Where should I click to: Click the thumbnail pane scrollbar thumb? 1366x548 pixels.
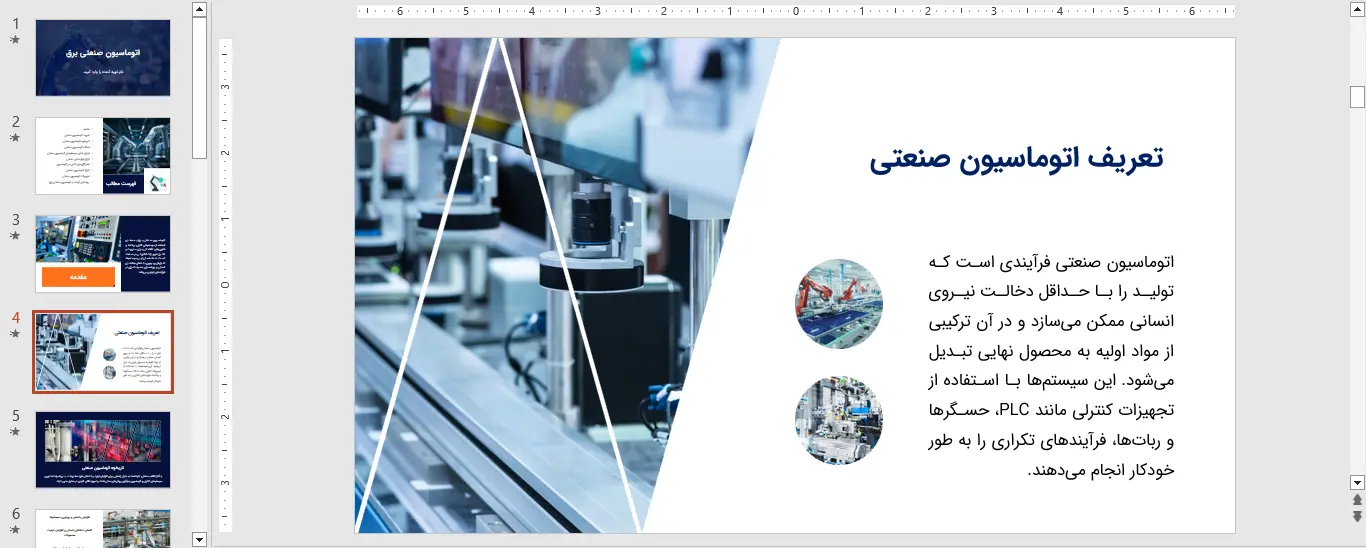[199, 88]
